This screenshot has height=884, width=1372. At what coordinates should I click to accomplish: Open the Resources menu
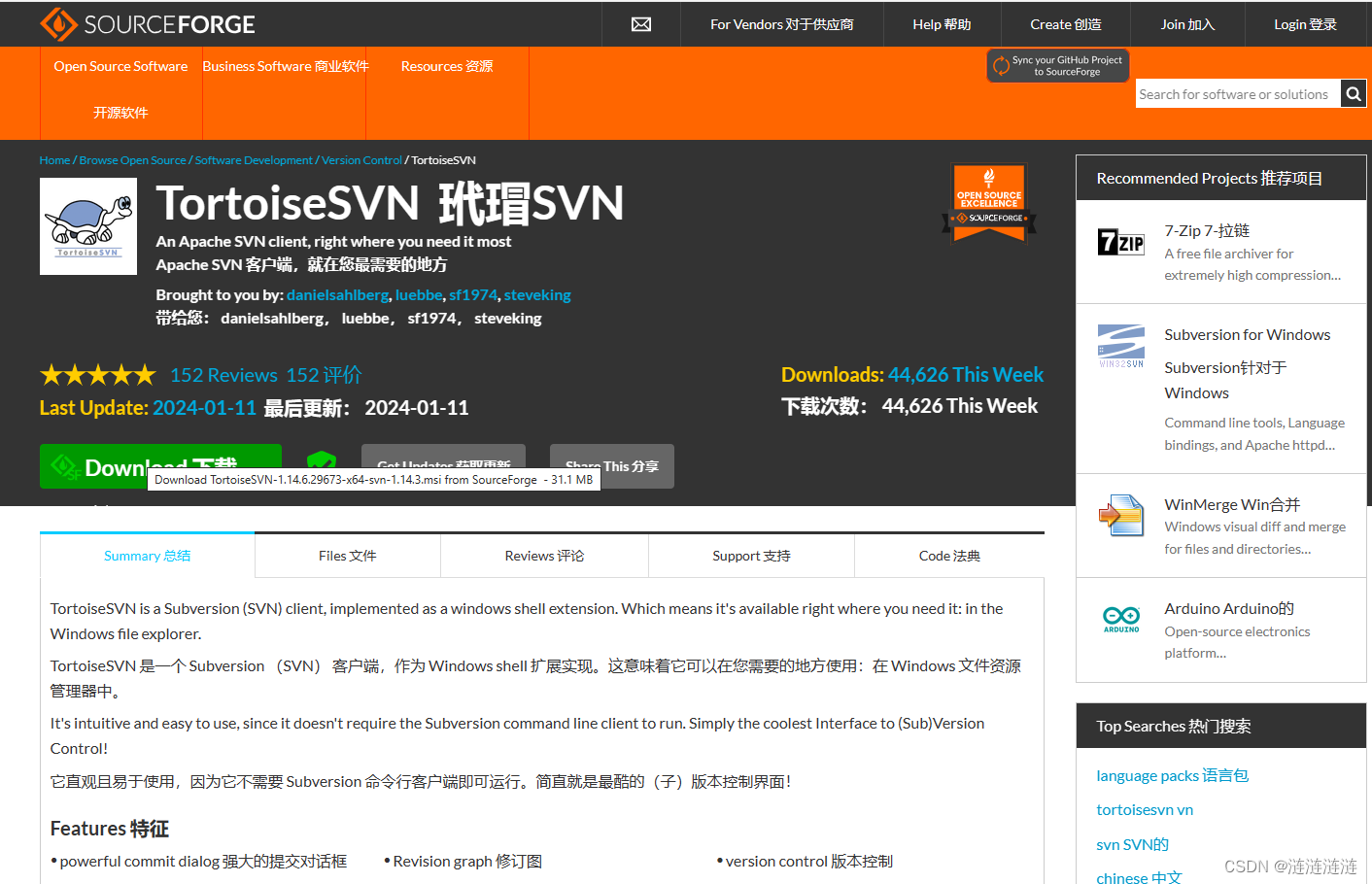pyautogui.click(x=447, y=66)
